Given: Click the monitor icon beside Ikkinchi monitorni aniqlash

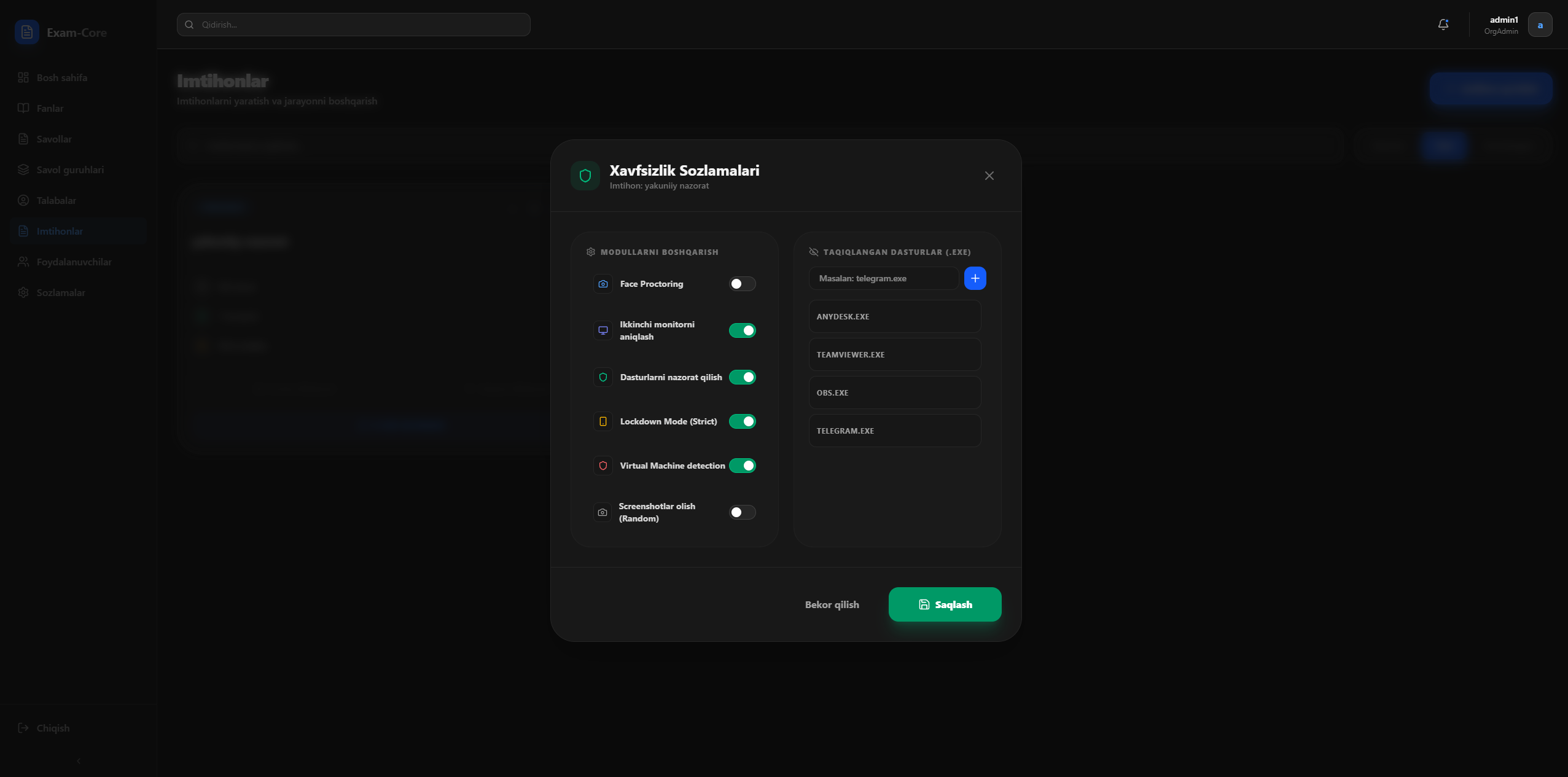Looking at the screenshot, I should [x=602, y=330].
